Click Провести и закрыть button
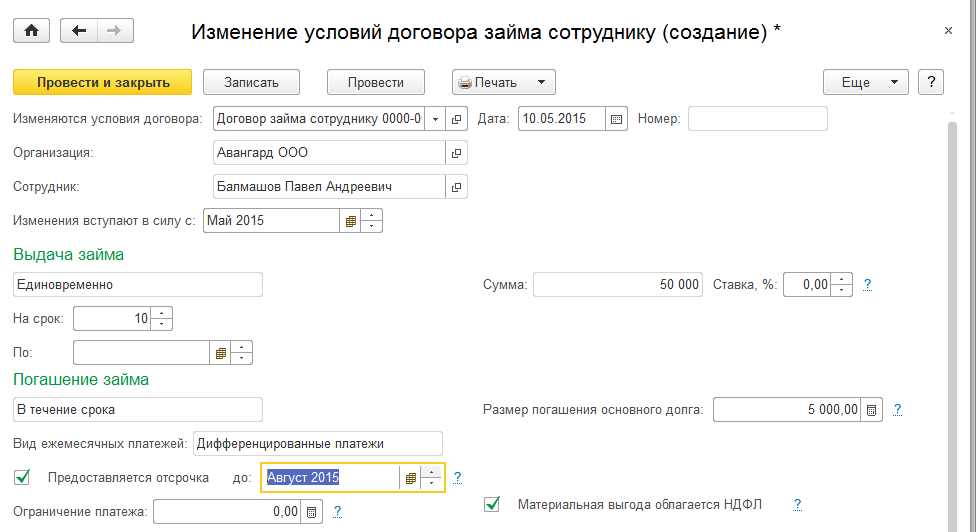976x532 pixels. pos(103,82)
